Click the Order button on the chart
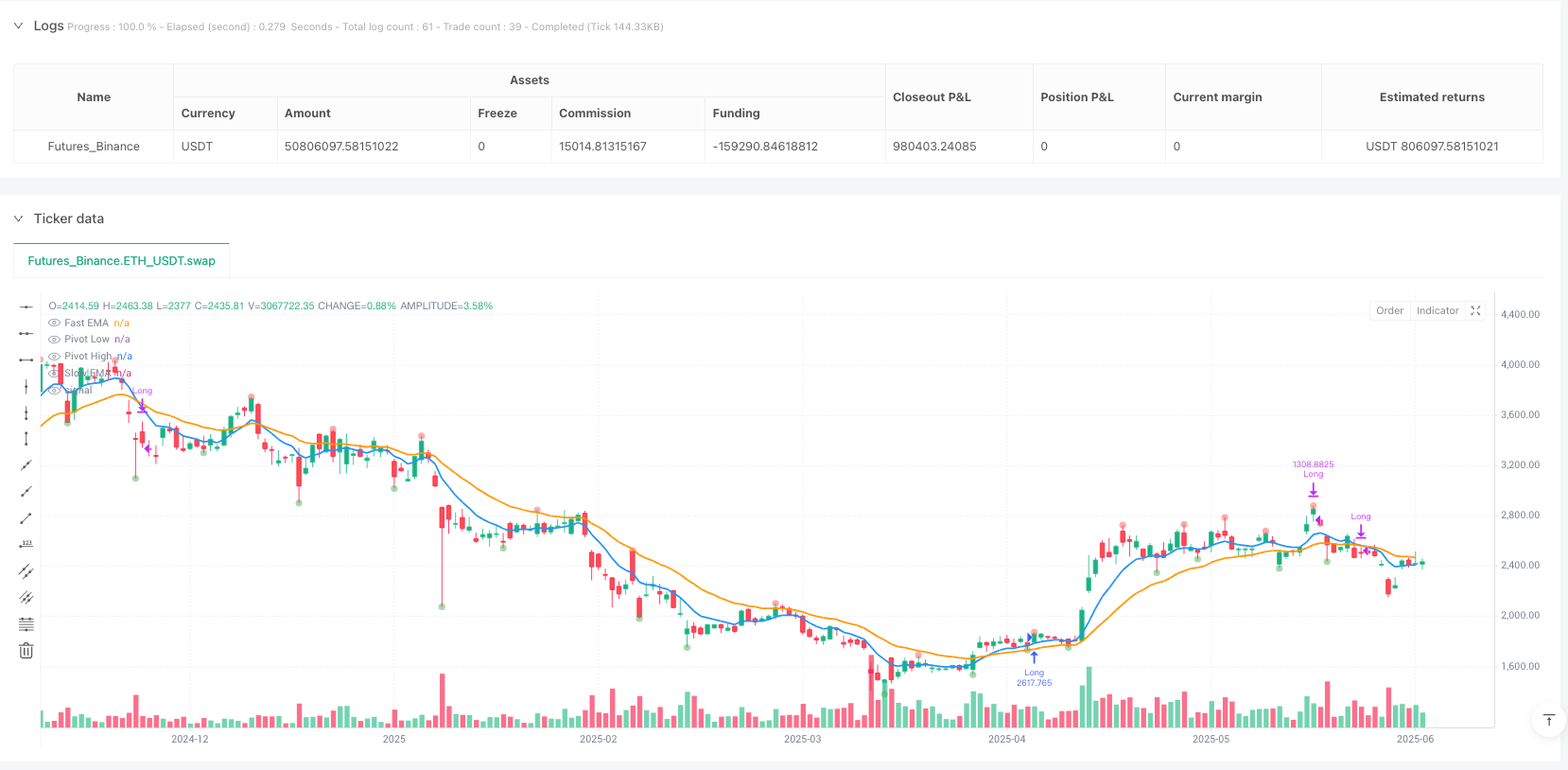 tap(1389, 310)
